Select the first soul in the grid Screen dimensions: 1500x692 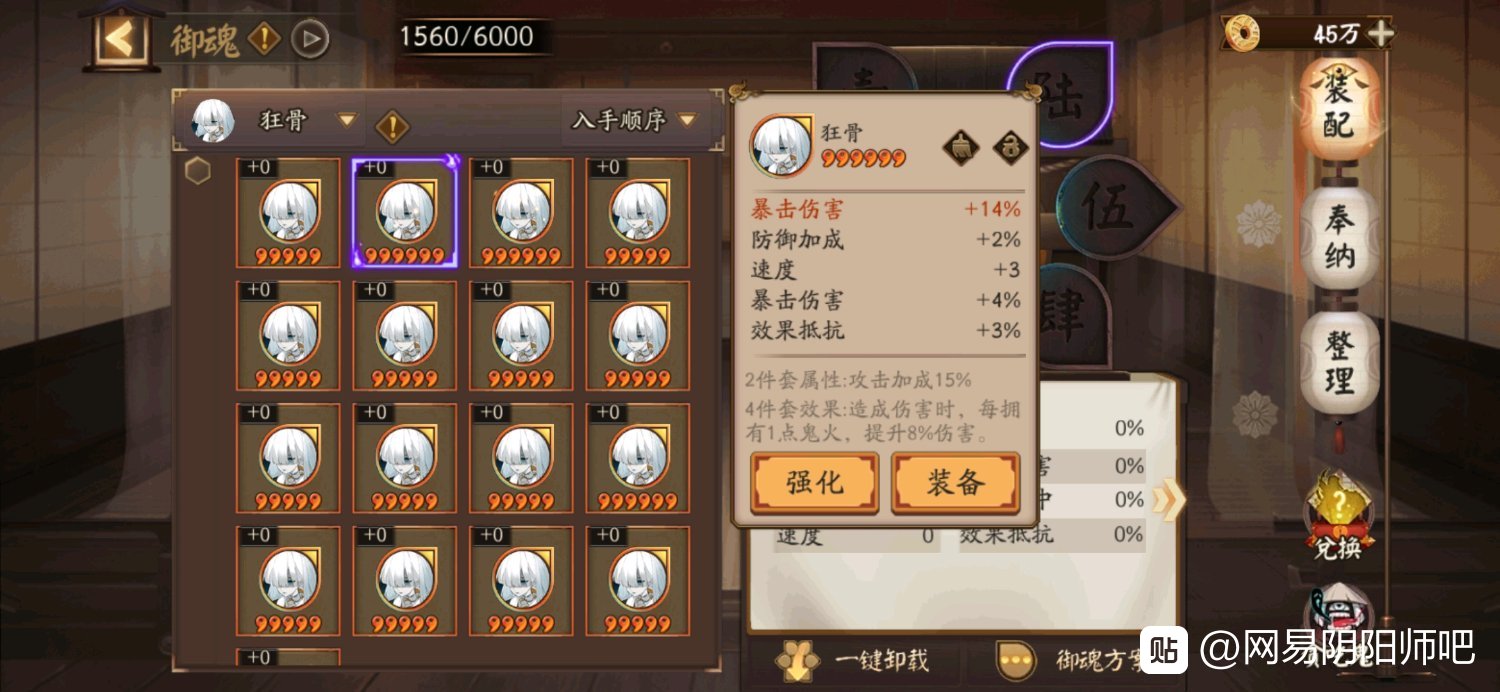(x=288, y=213)
